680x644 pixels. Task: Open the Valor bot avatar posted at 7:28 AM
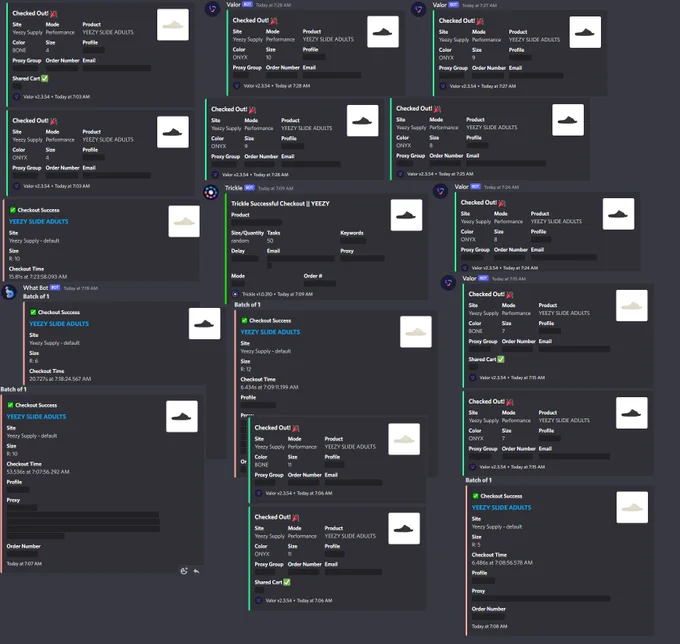[x=212, y=8]
